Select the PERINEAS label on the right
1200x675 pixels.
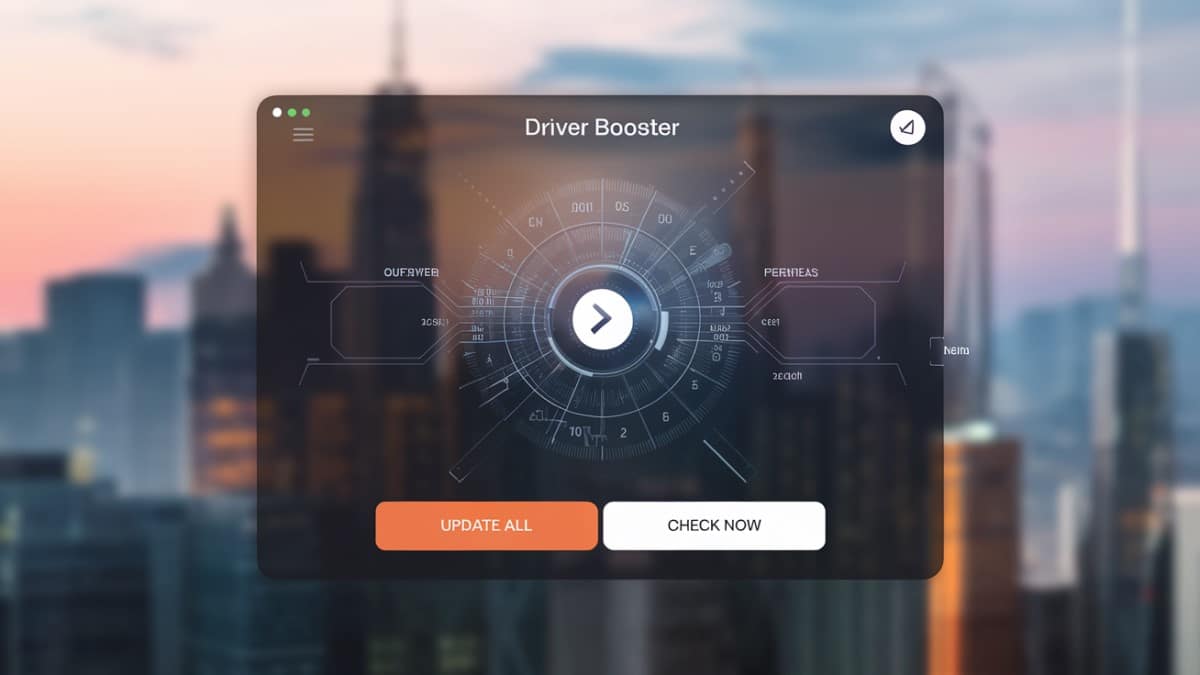pyautogui.click(x=790, y=272)
